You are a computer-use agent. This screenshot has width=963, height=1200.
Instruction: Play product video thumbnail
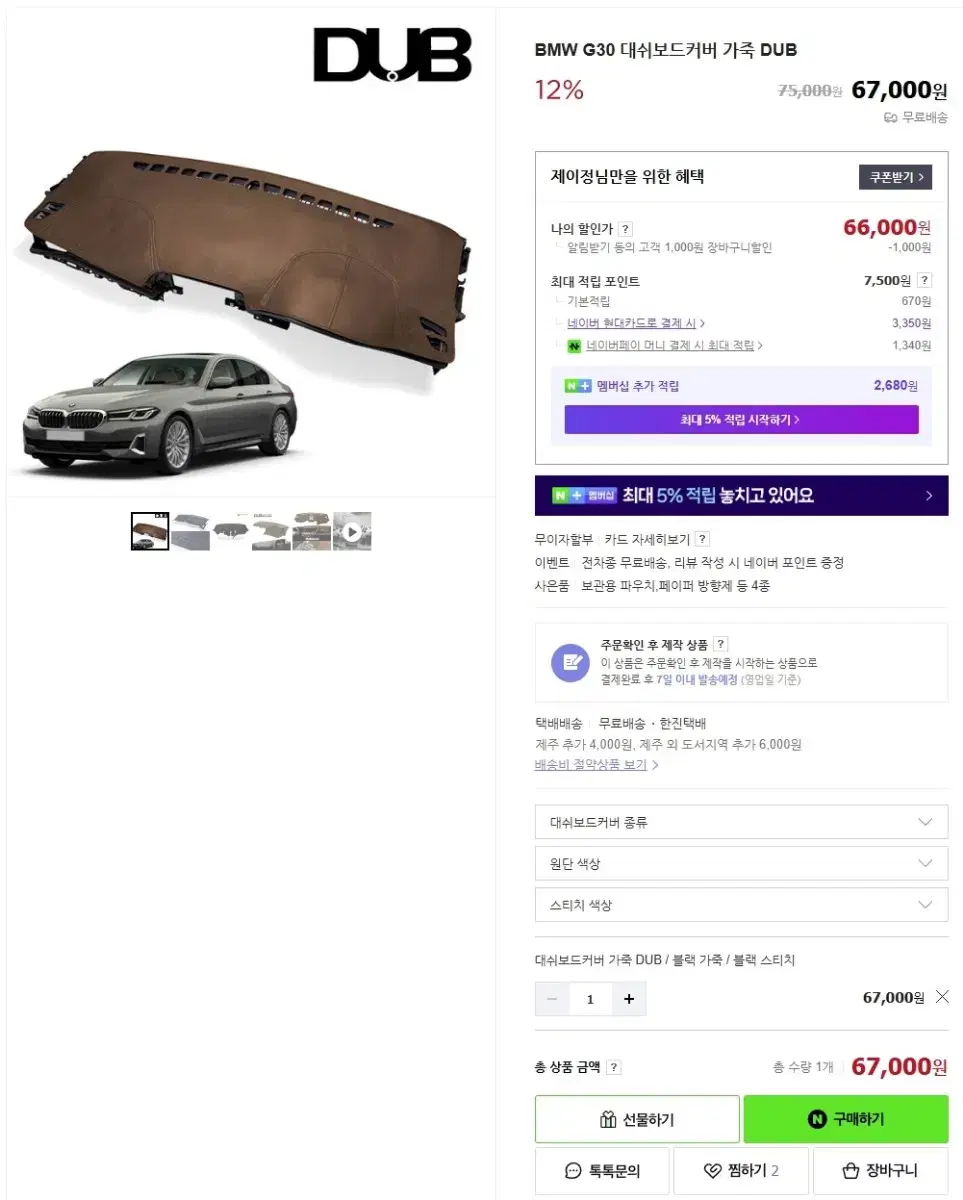pyautogui.click(x=352, y=532)
